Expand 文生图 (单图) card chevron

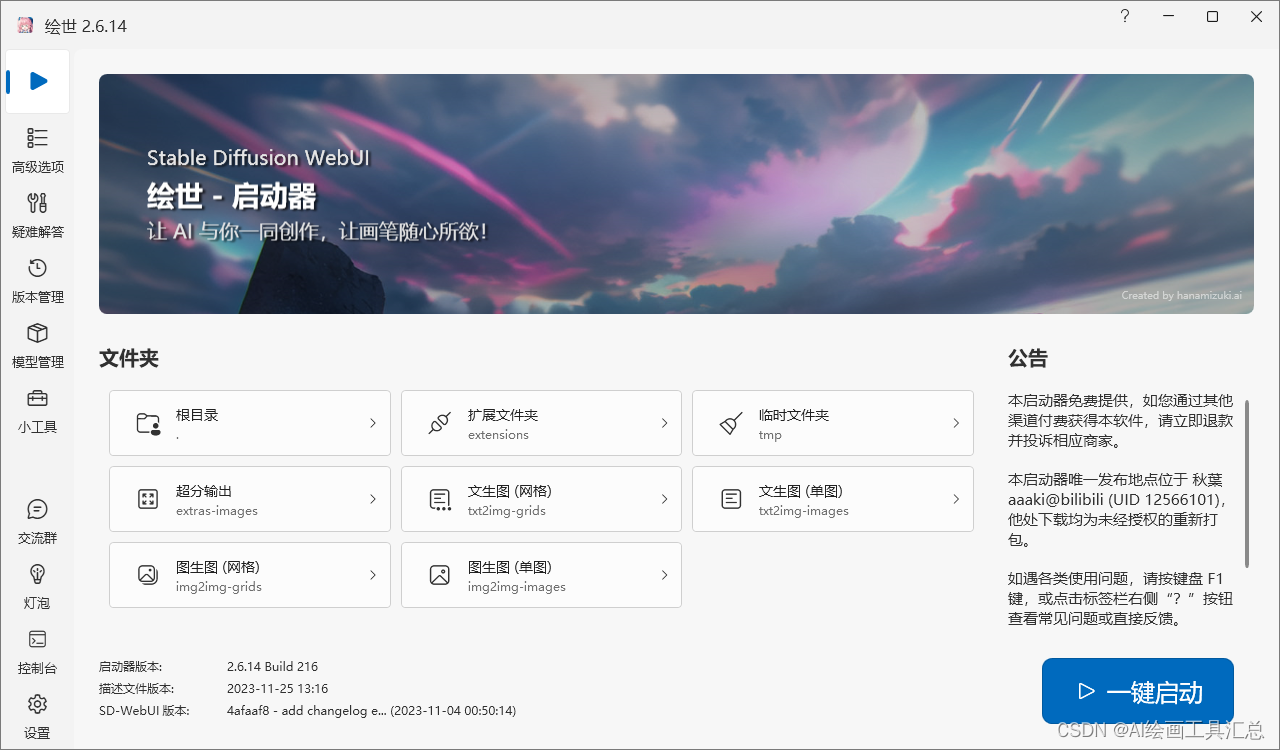tap(956, 499)
